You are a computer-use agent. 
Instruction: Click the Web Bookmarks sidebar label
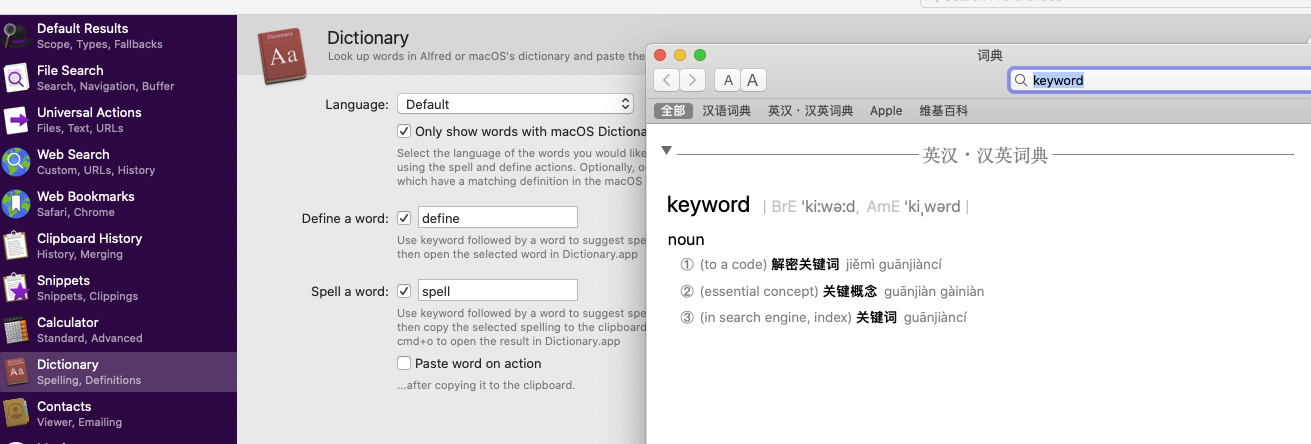tap(86, 196)
